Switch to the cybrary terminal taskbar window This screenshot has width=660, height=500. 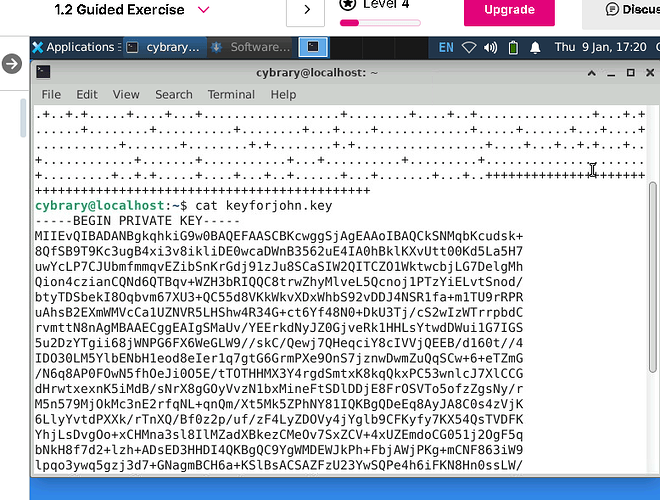pos(164,47)
